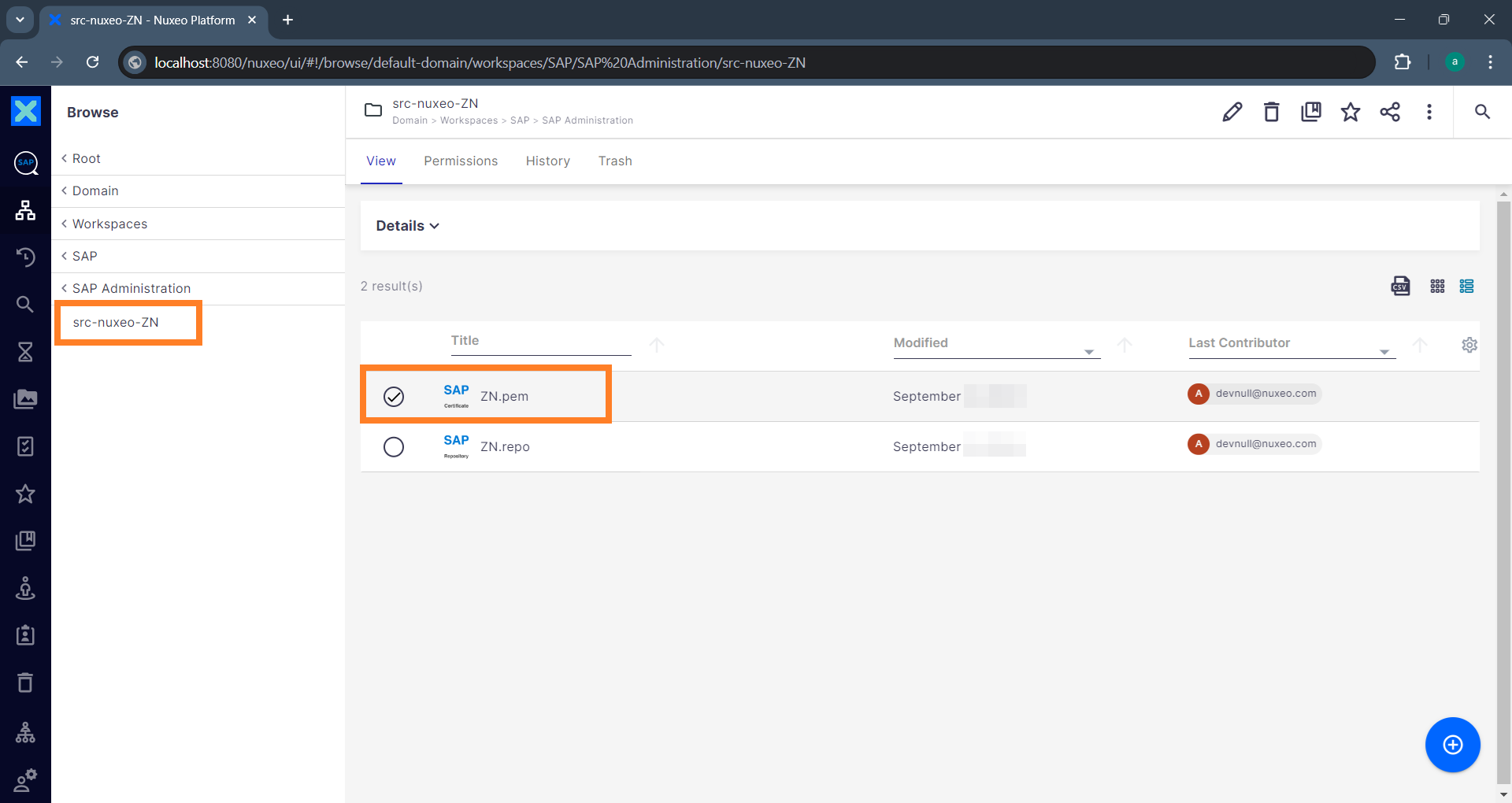Open the Browse tree sidebar icon
Viewport: 1512px width, 803px height.
click(x=25, y=210)
